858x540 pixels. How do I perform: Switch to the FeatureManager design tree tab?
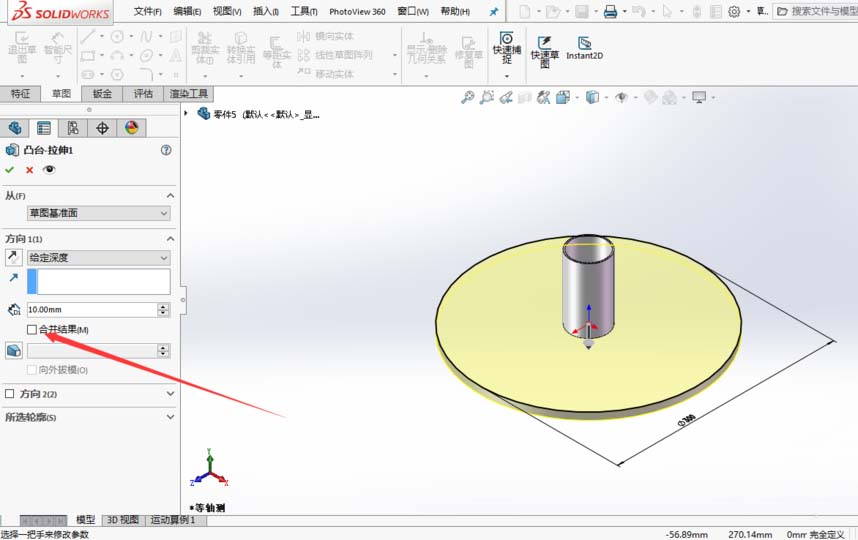click(x=15, y=128)
